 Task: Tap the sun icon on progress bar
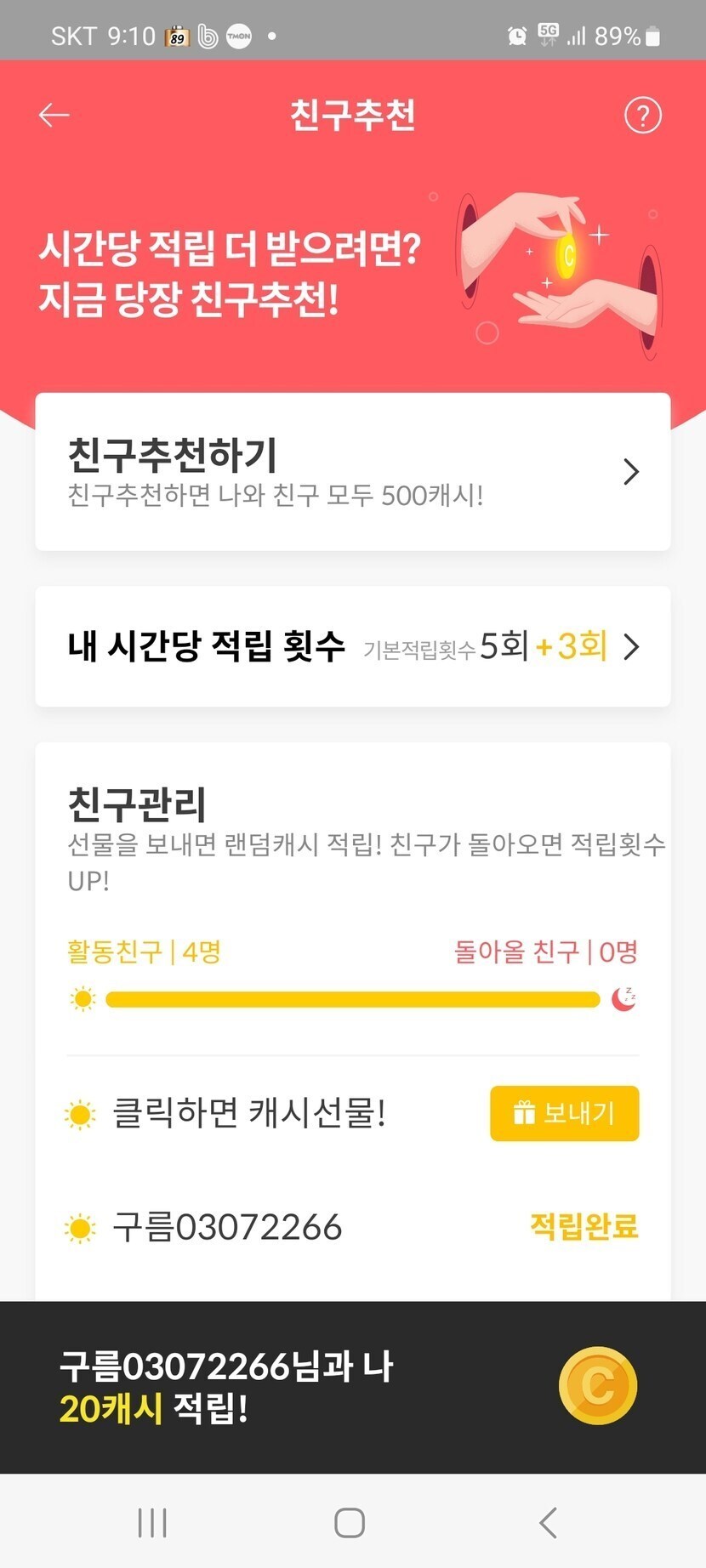[x=83, y=999]
